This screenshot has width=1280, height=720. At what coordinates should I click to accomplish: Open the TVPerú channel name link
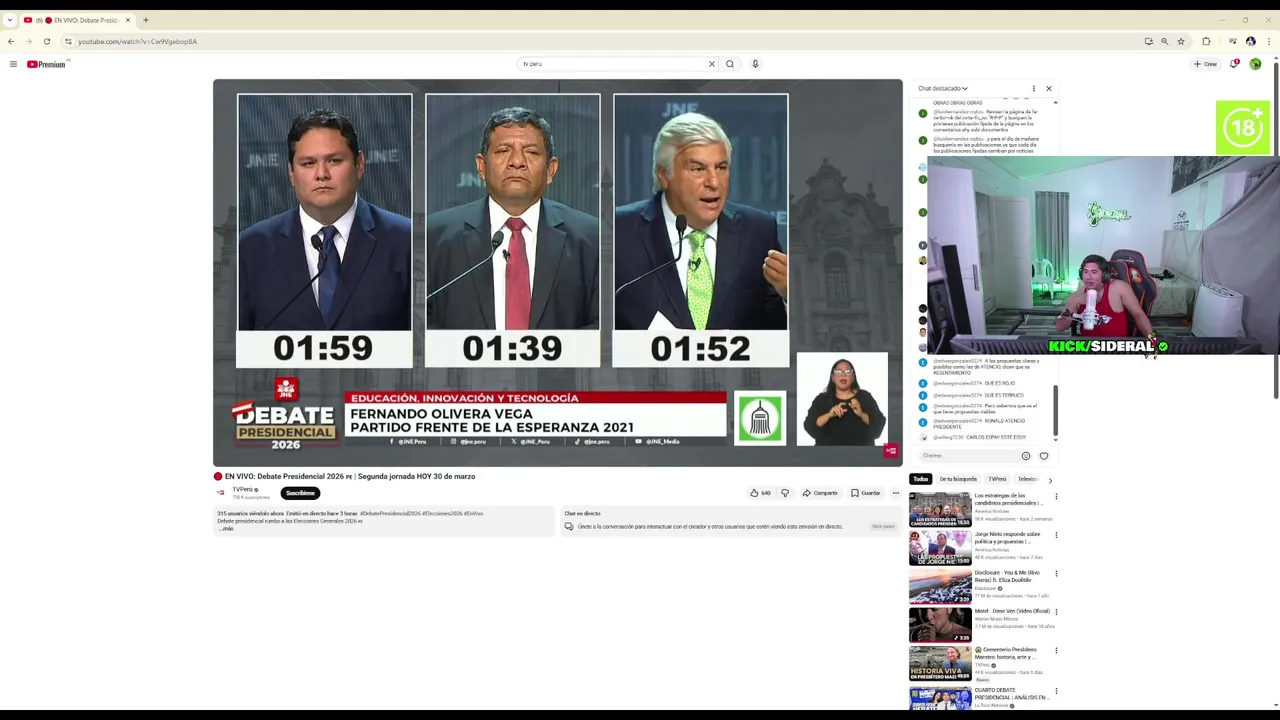pos(243,490)
